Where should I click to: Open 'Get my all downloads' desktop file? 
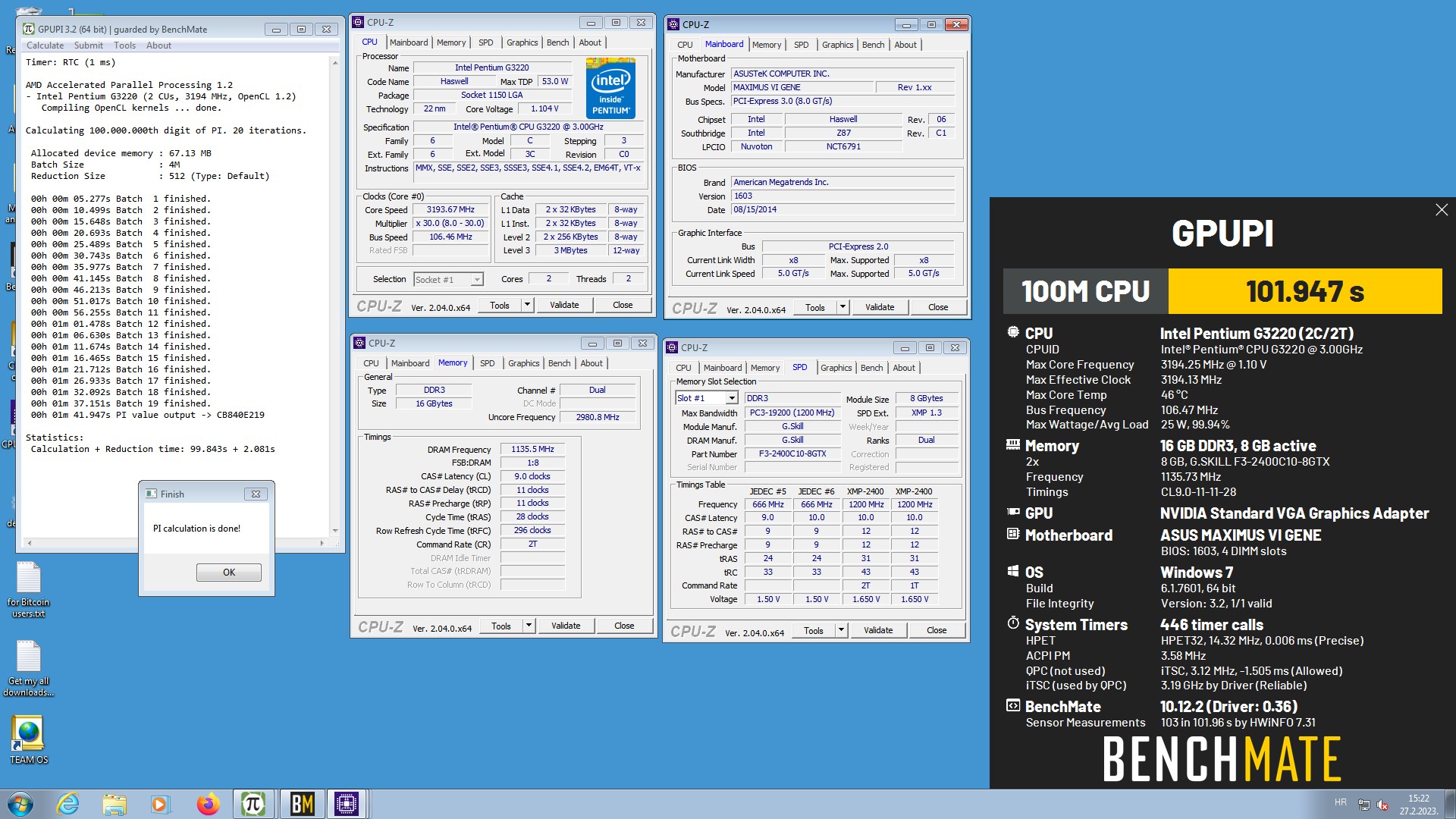pyautogui.click(x=29, y=668)
